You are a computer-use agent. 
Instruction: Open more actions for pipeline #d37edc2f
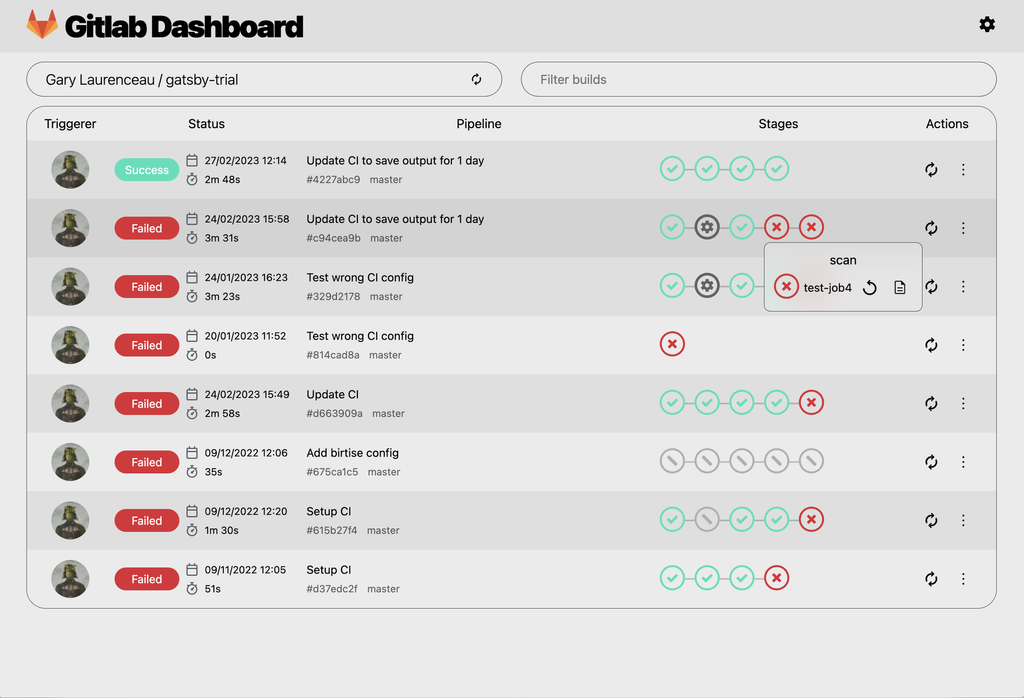[x=963, y=579]
